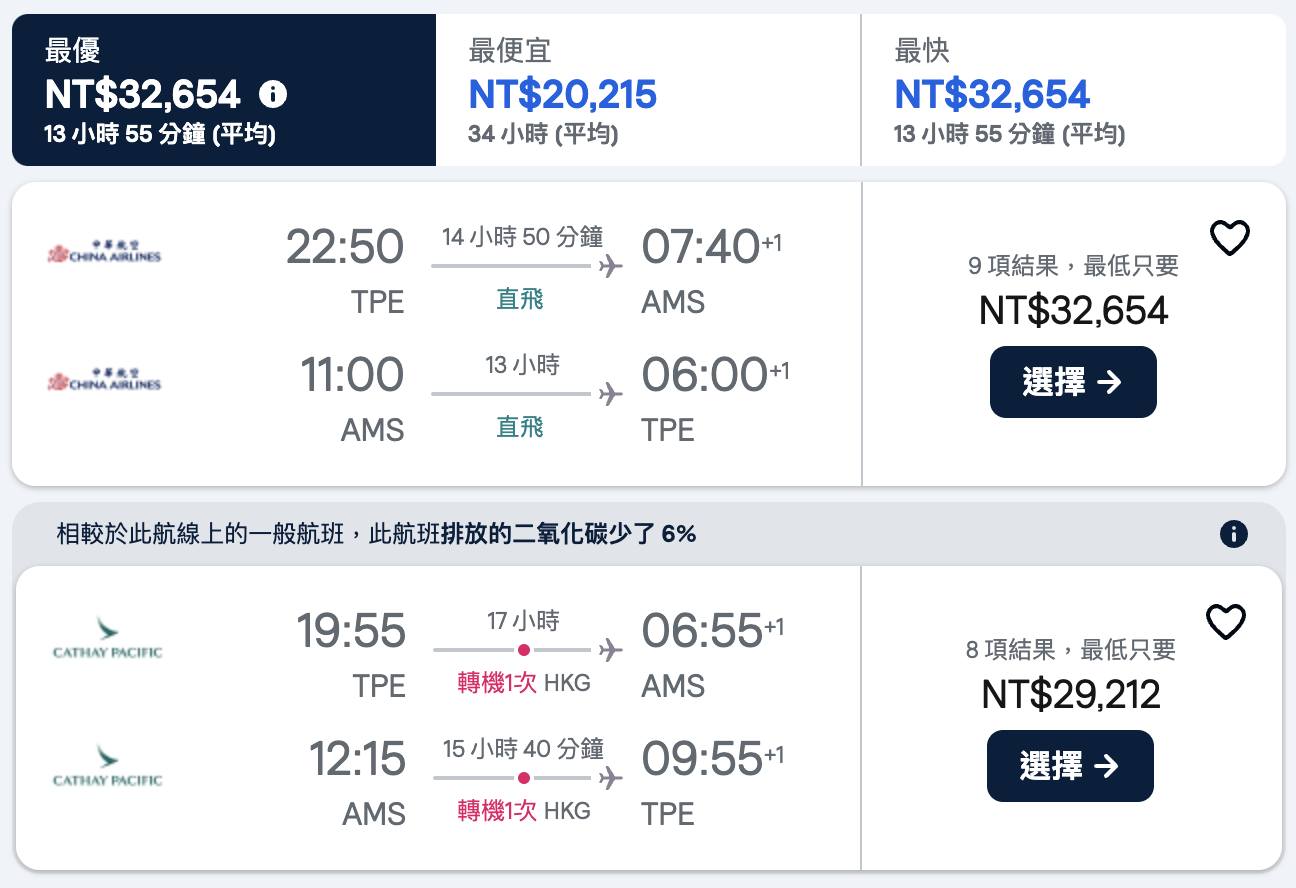Click China Airlines logo on outbound flight
Screen dimensions: 1296x888
pos(104,251)
